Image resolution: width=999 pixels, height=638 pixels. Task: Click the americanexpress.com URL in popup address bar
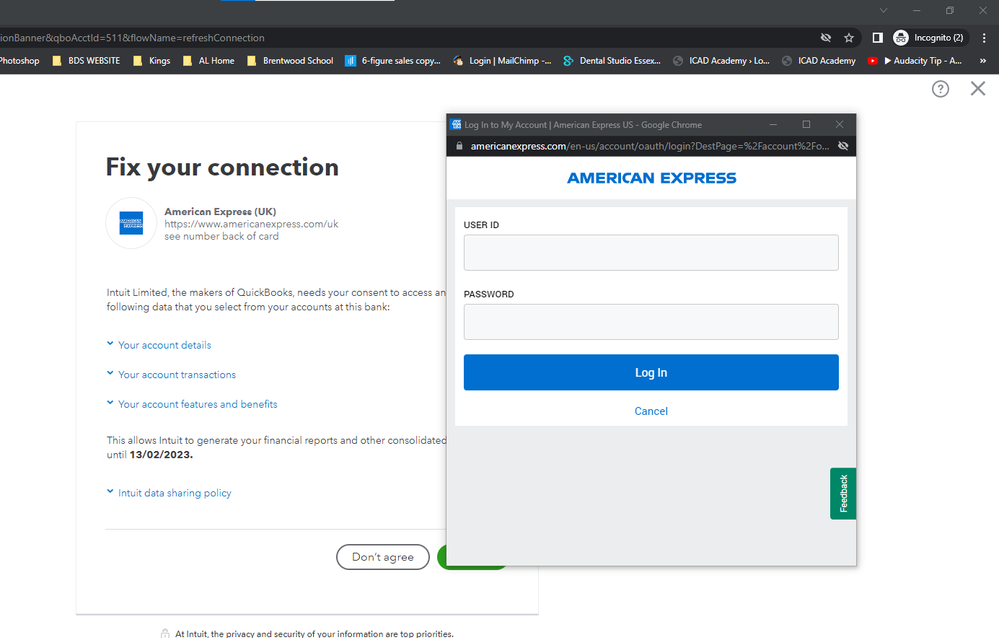tap(649, 146)
